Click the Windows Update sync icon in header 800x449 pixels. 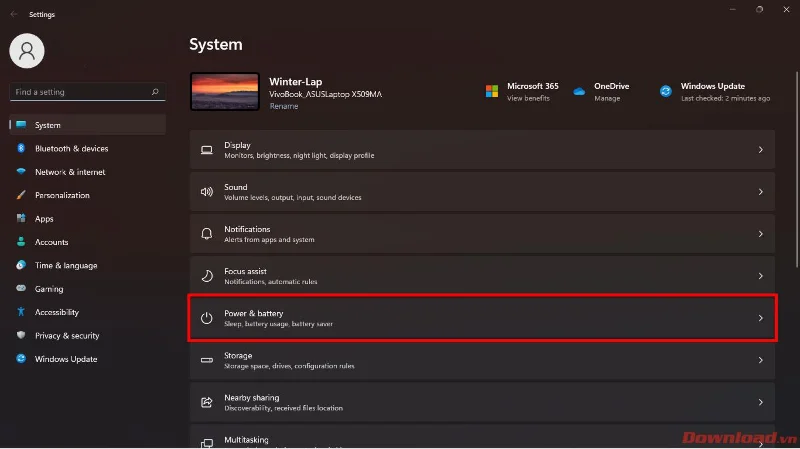point(666,91)
